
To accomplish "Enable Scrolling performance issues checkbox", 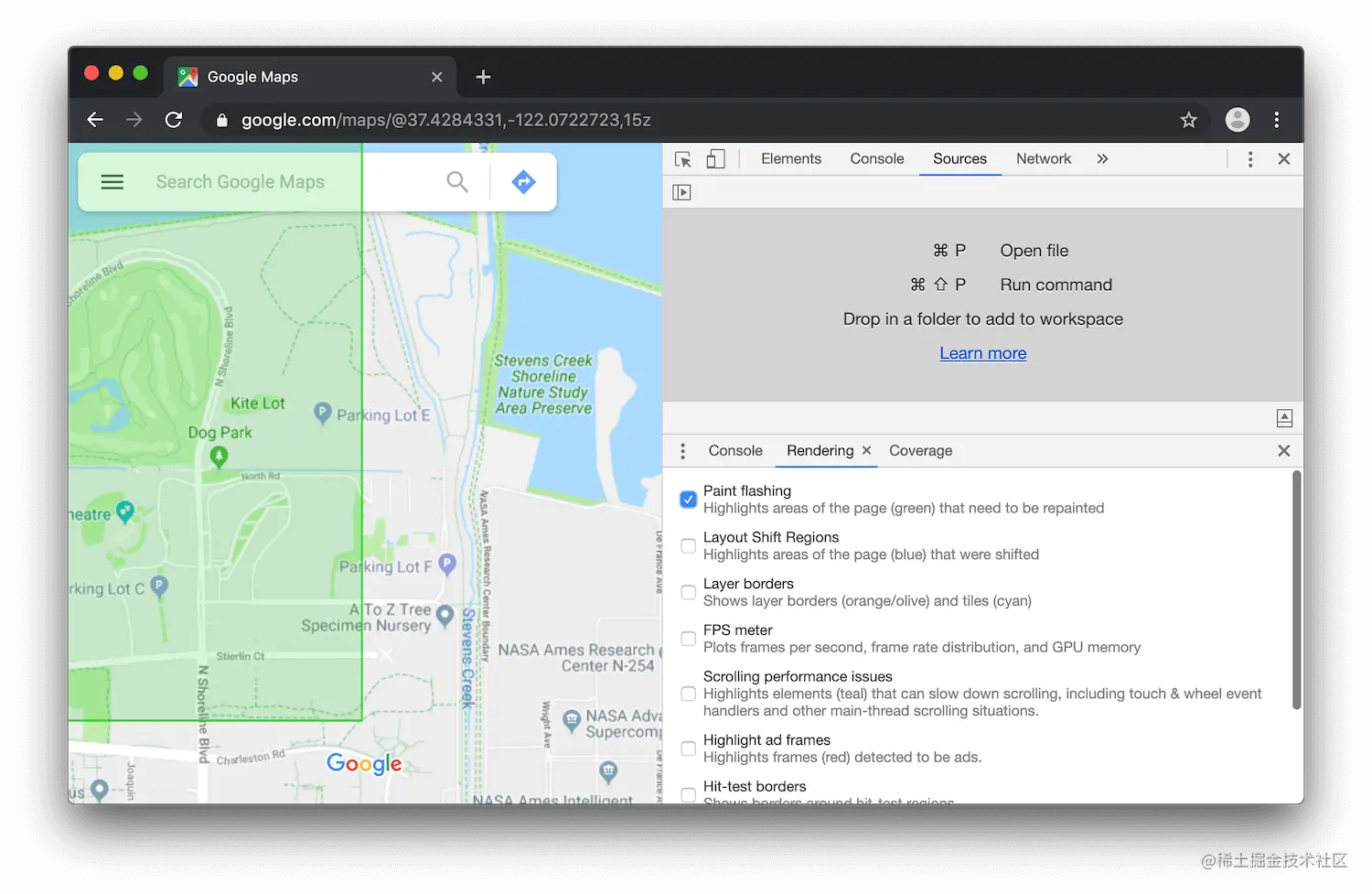I will (x=689, y=694).
